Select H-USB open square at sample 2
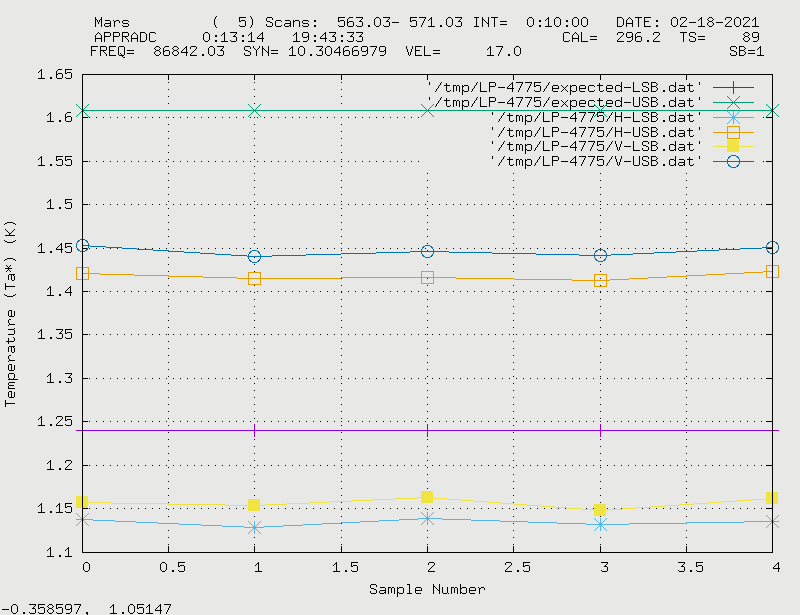 point(428,278)
